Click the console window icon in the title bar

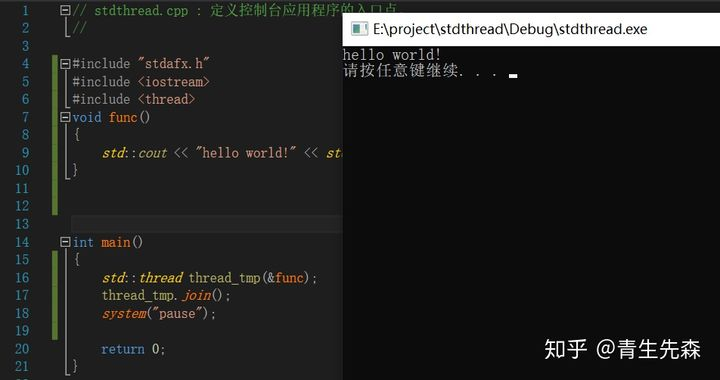pyautogui.click(x=359, y=29)
